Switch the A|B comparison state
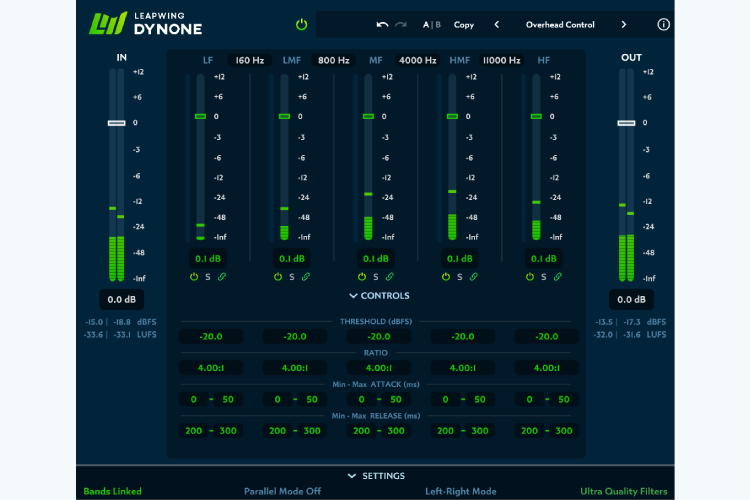The width and height of the screenshot is (750, 500). [x=431, y=24]
